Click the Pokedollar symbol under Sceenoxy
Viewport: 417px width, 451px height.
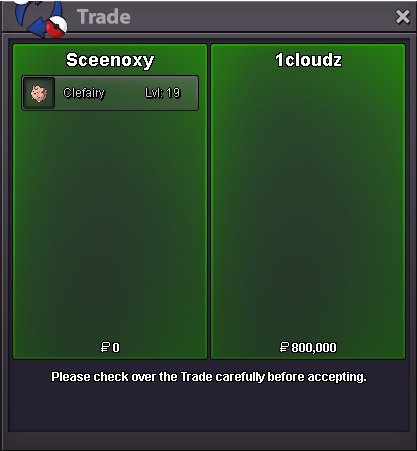point(105,347)
